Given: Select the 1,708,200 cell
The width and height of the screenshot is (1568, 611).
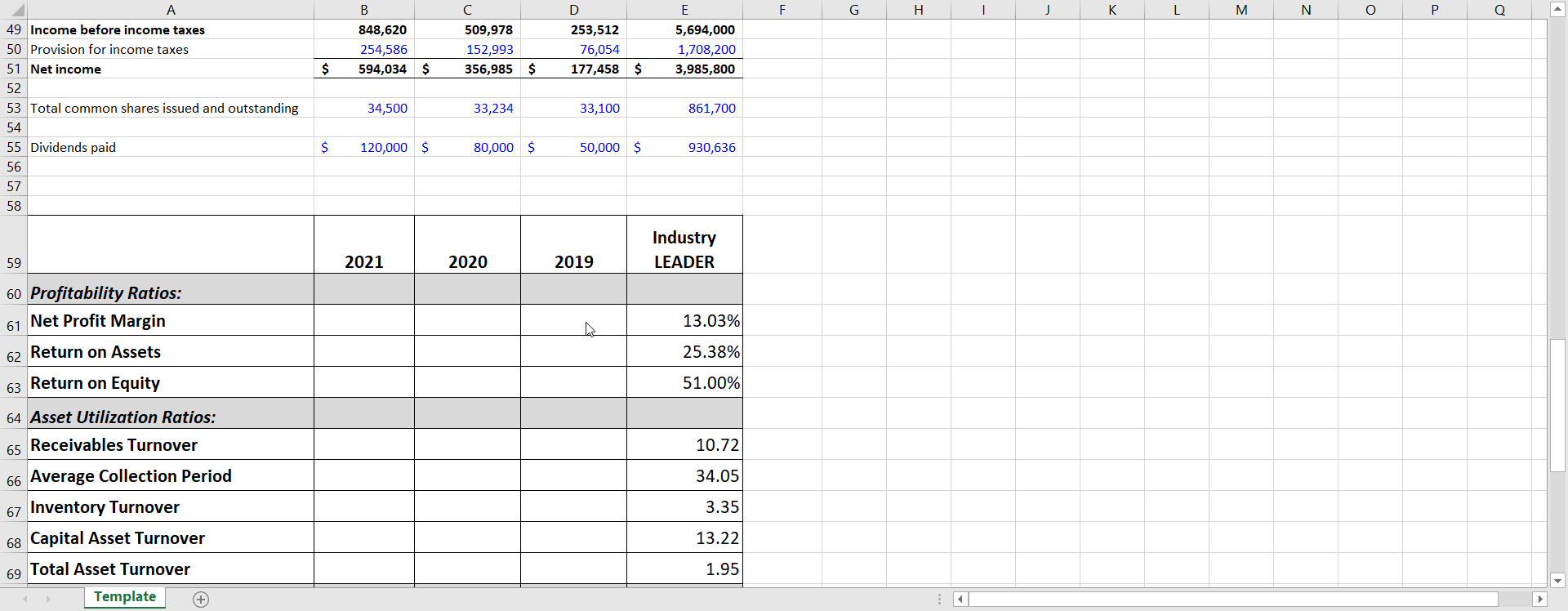Looking at the screenshot, I should click(684, 49).
